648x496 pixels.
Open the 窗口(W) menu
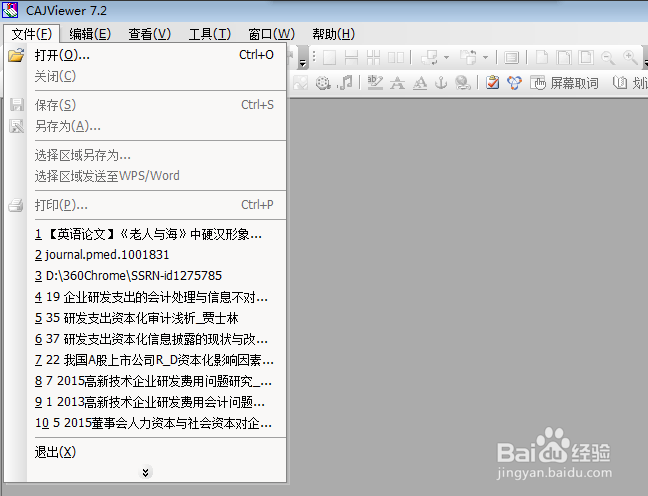coord(271,34)
